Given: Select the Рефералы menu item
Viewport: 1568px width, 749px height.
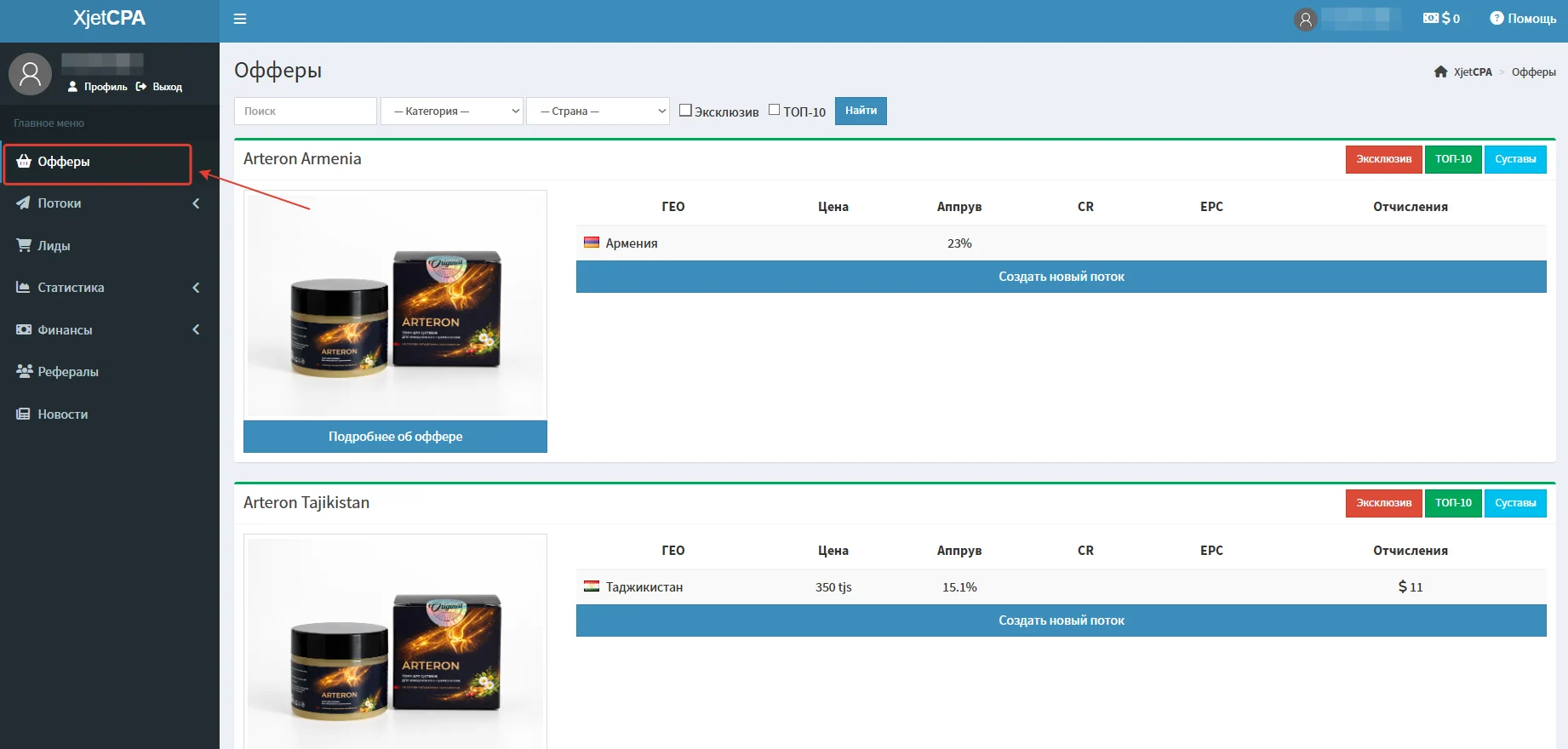Looking at the screenshot, I should pyautogui.click(x=110, y=372).
